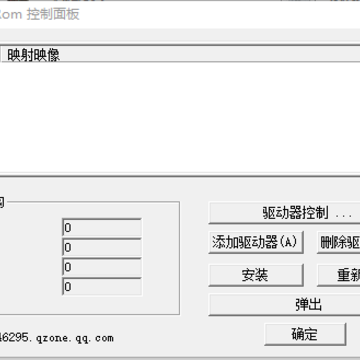Click the qzone.qq.com address text

click(56, 338)
